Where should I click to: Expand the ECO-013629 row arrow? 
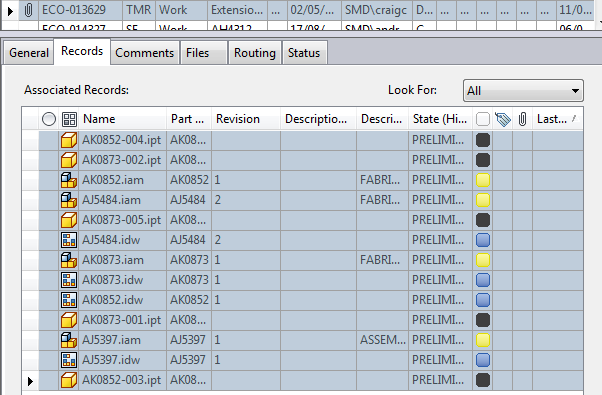[x=10, y=11]
